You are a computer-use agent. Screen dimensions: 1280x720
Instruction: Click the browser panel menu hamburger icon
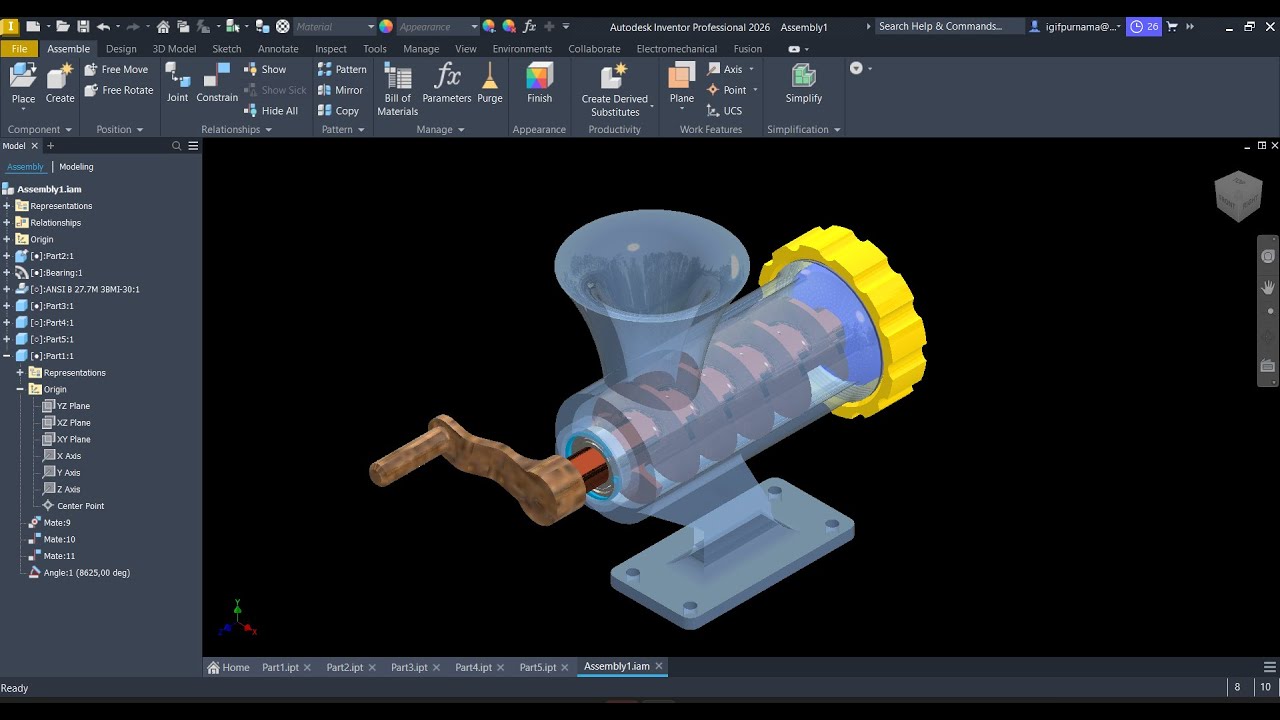(193, 146)
